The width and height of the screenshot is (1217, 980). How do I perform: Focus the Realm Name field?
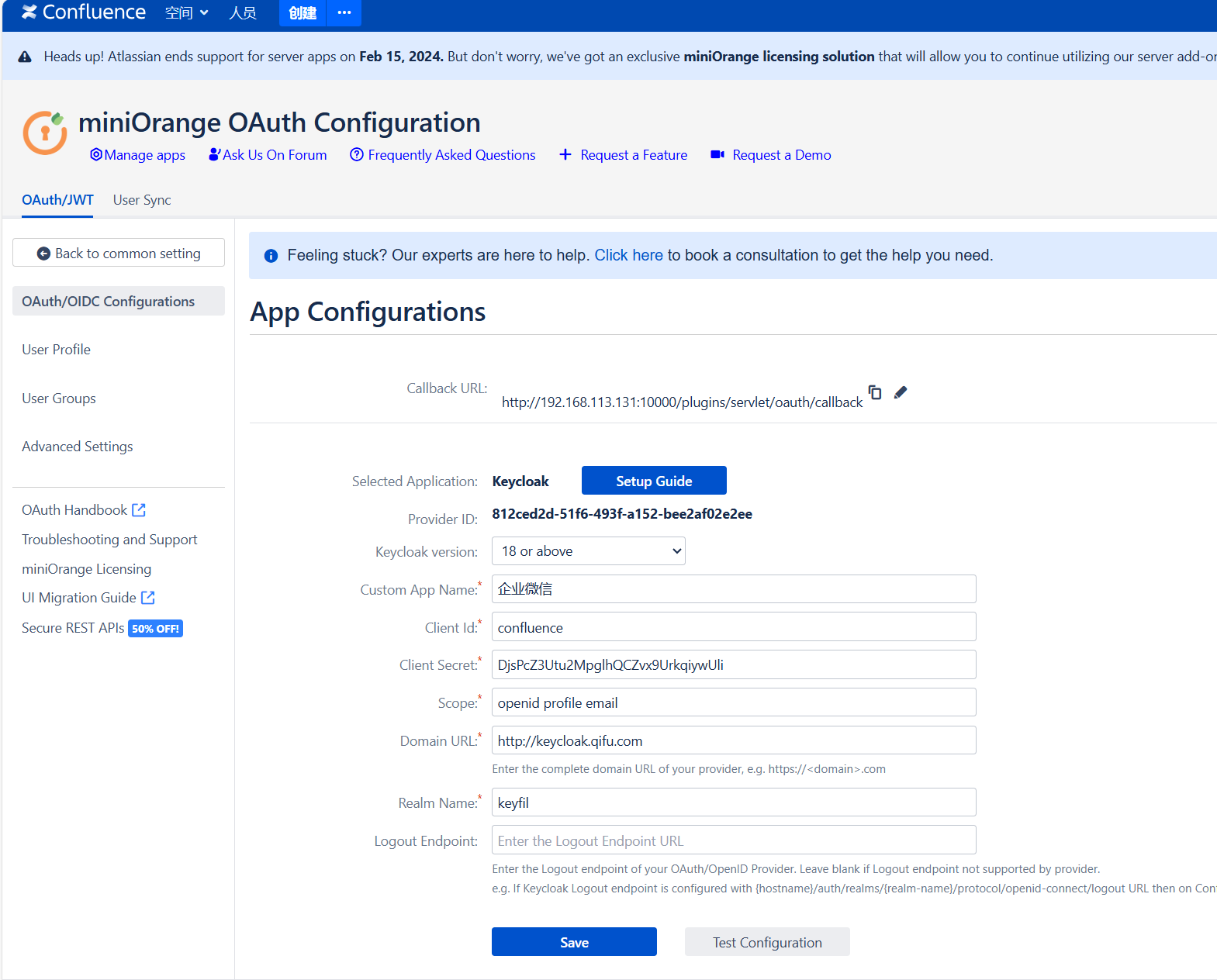(734, 802)
